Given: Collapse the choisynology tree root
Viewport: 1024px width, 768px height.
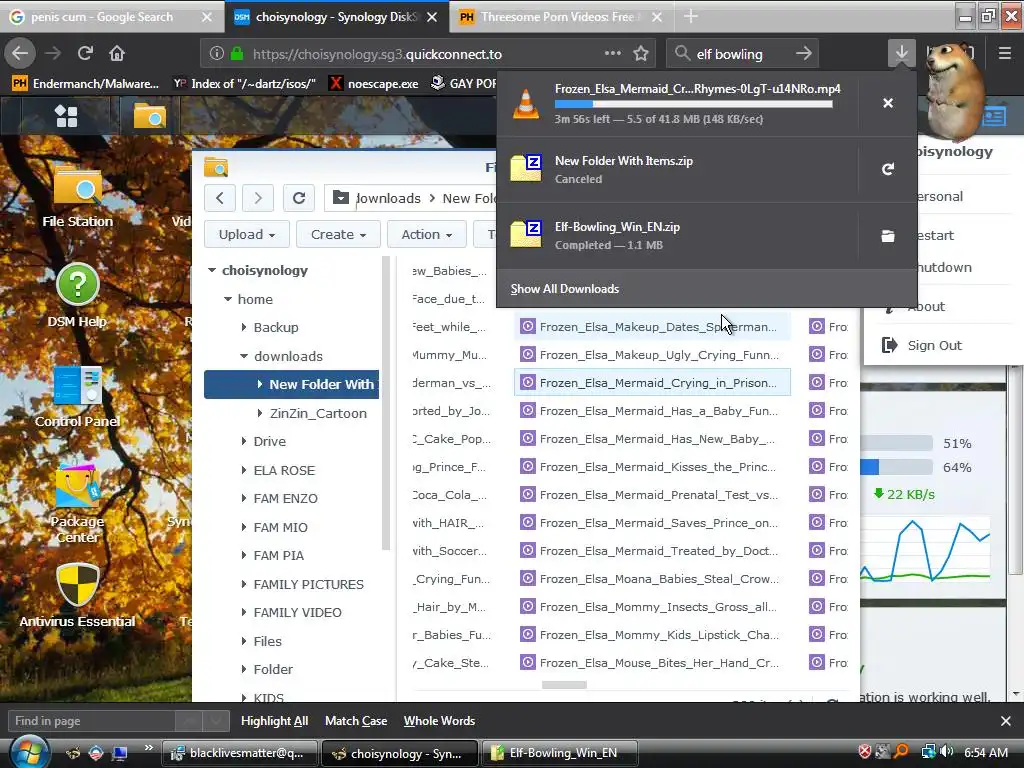Looking at the screenshot, I should coord(212,270).
